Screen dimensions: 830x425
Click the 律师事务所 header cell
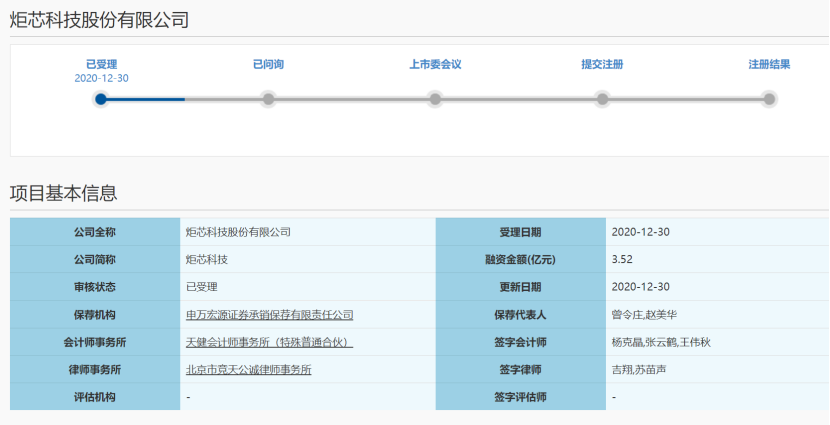coord(95,369)
